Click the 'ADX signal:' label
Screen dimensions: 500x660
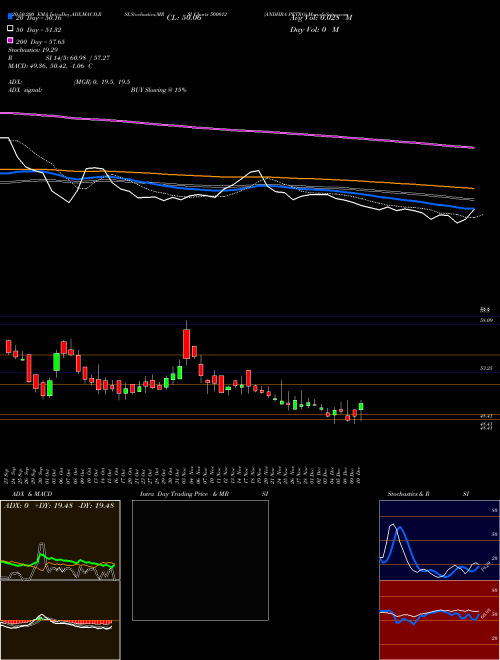(25, 90)
